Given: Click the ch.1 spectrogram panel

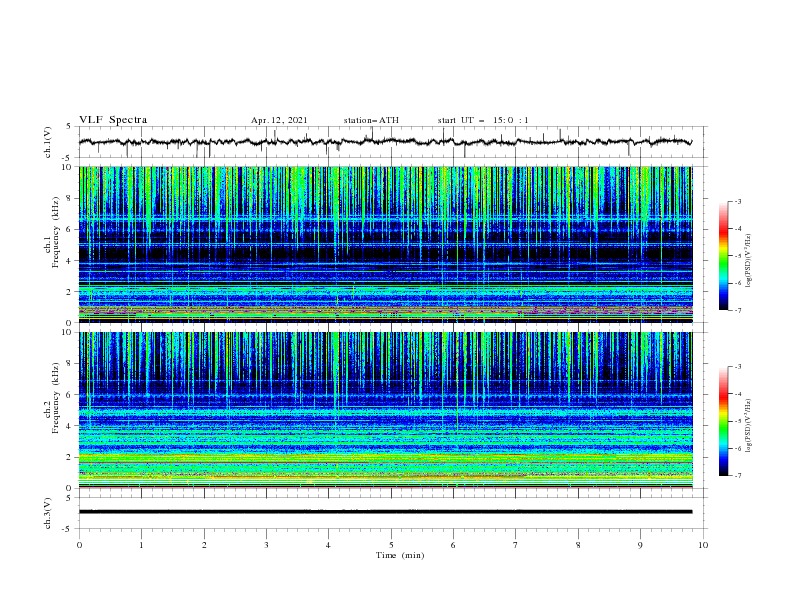Looking at the screenshot, I should click(385, 244).
